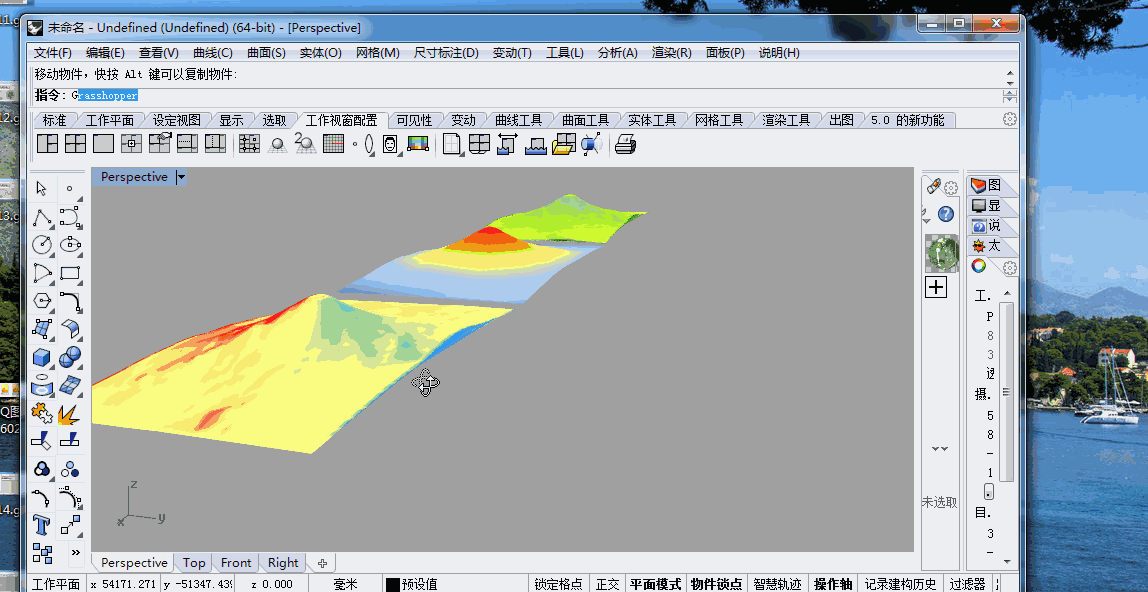Viewport: 1148px width, 592px height.
Task: Click the shaded sphere display icon
Action: point(277,144)
